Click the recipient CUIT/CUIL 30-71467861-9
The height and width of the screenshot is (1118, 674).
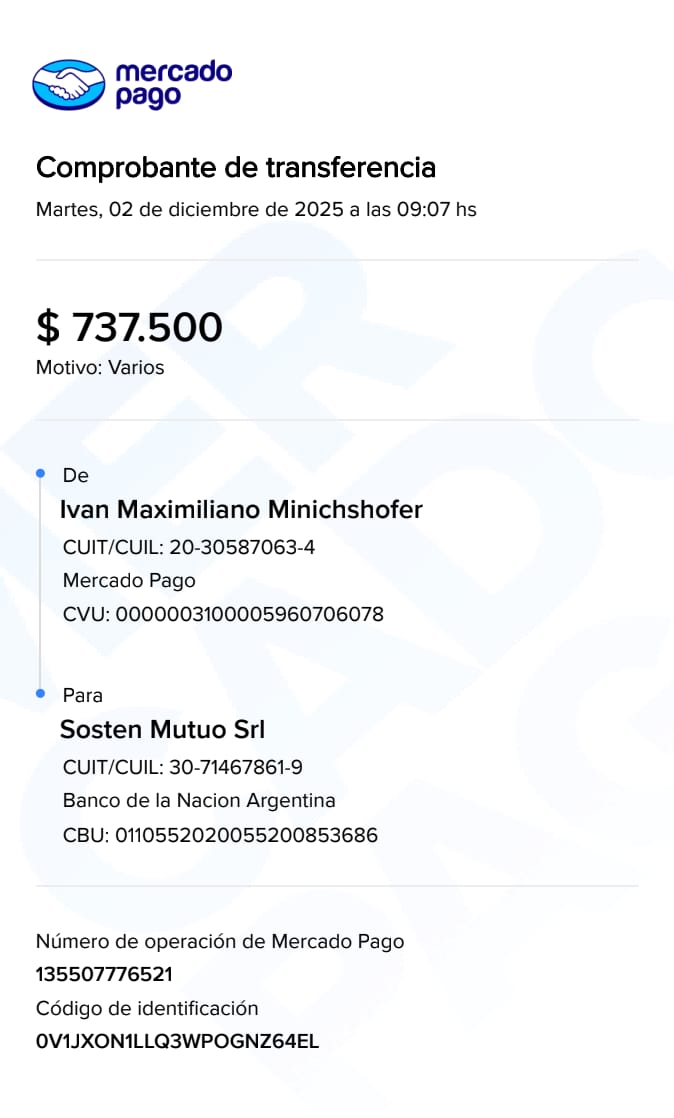[x=183, y=767]
